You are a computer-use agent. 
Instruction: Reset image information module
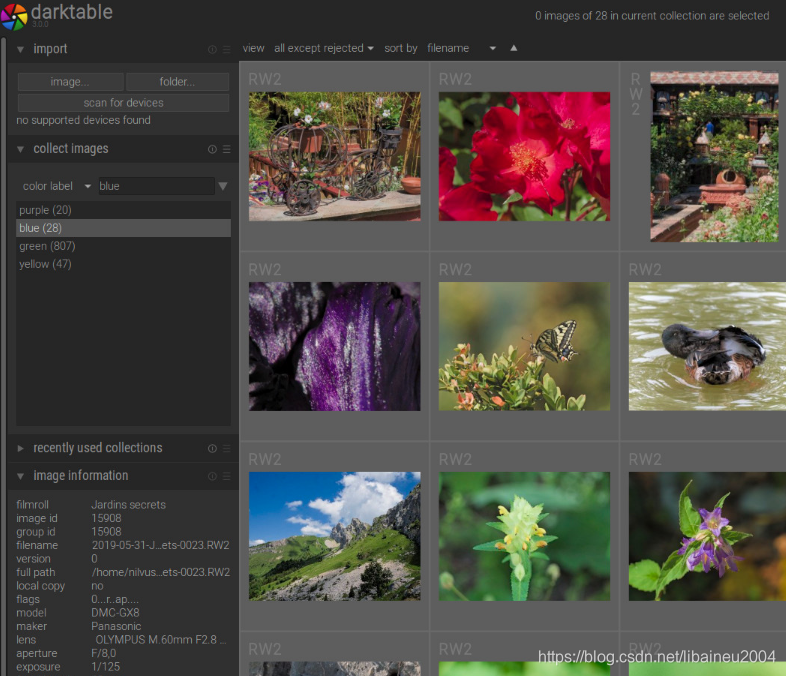pyautogui.click(x=212, y=476)
